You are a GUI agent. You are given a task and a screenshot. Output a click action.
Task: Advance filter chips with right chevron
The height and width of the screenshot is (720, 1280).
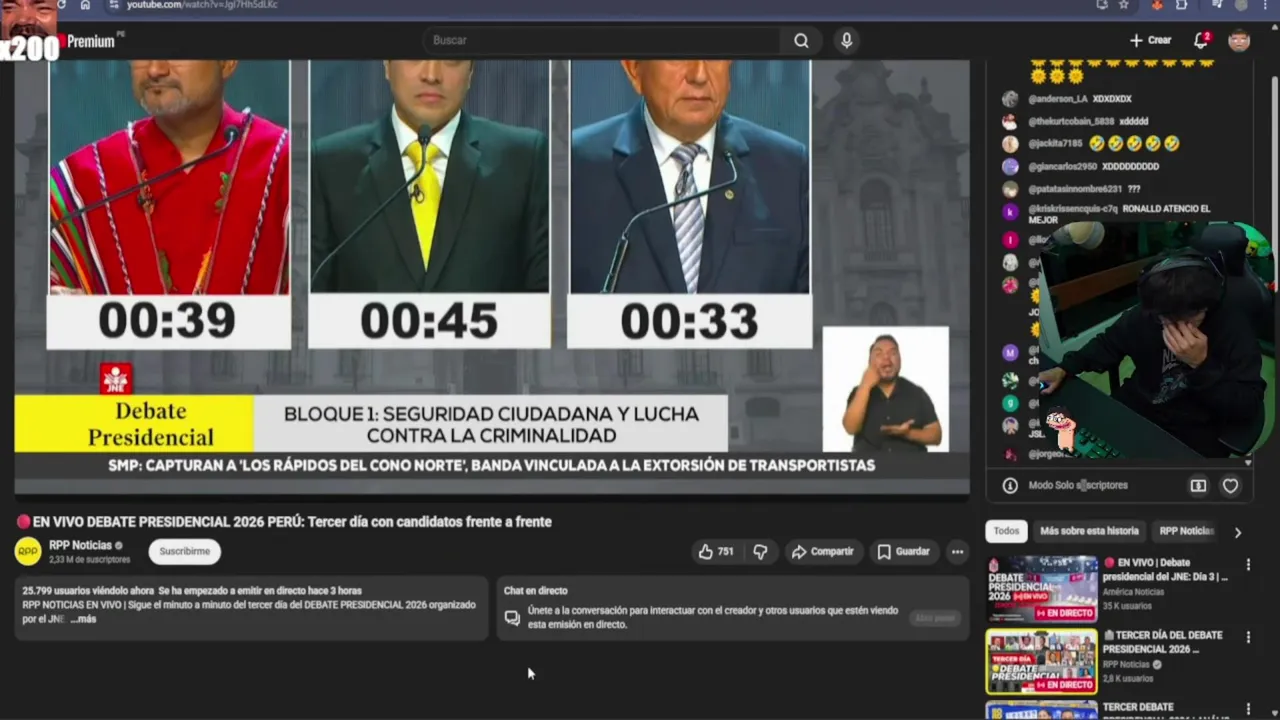1237,532
